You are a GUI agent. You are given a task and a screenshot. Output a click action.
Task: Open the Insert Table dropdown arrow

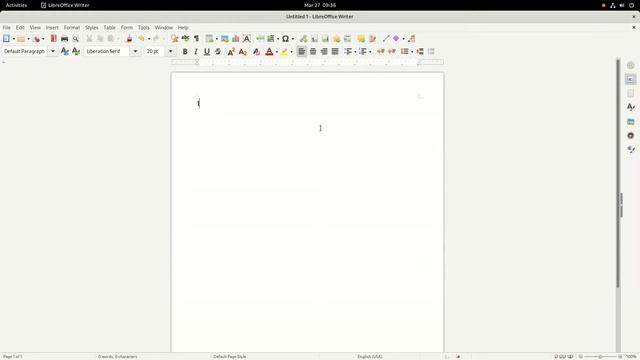pyautogui.click(x=216, y=39)
